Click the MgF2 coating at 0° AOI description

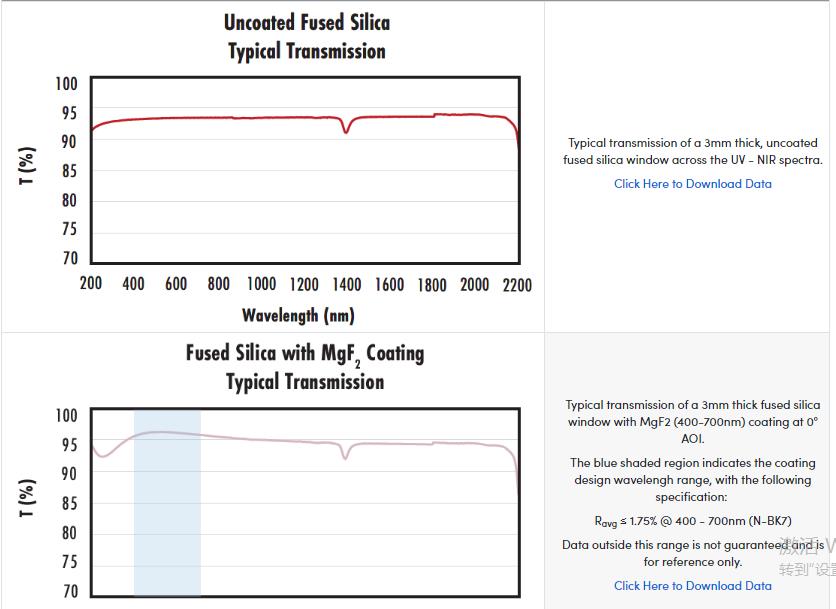pyautogui.click(x=692, y=422)
